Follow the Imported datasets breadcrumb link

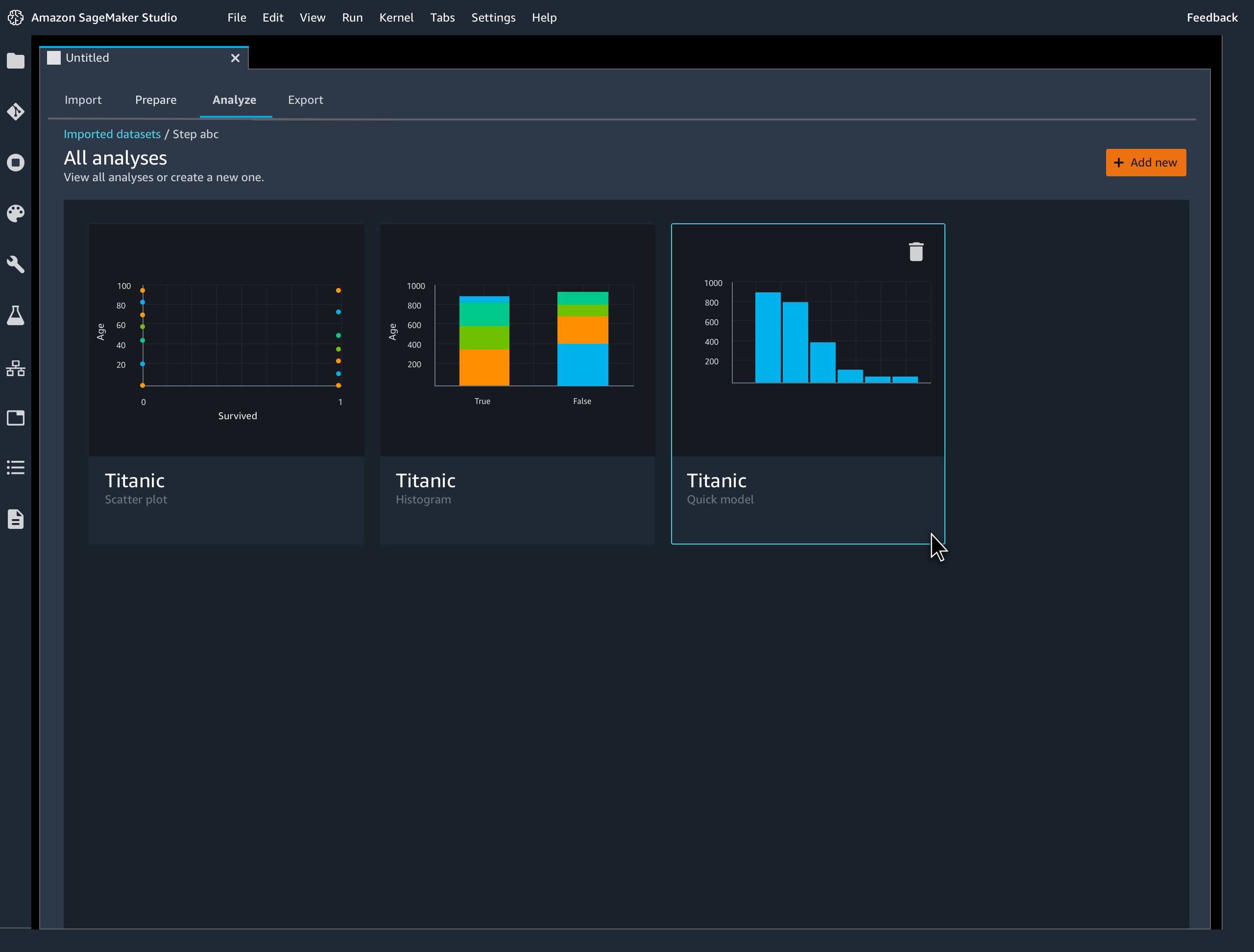pyautogui.click(x=112, y=134)
